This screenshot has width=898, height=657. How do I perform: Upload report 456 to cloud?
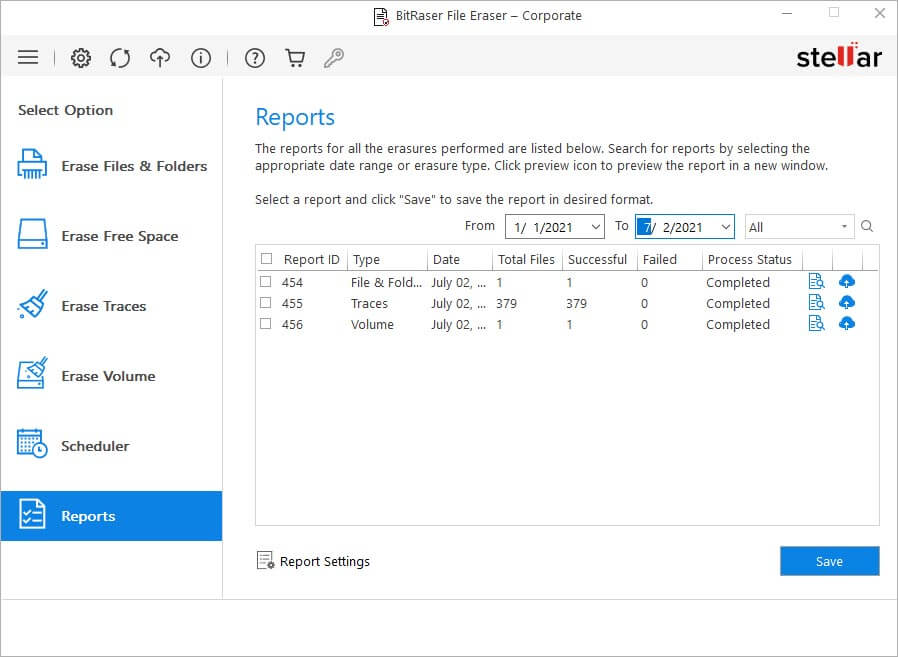(x=847, y=324)
